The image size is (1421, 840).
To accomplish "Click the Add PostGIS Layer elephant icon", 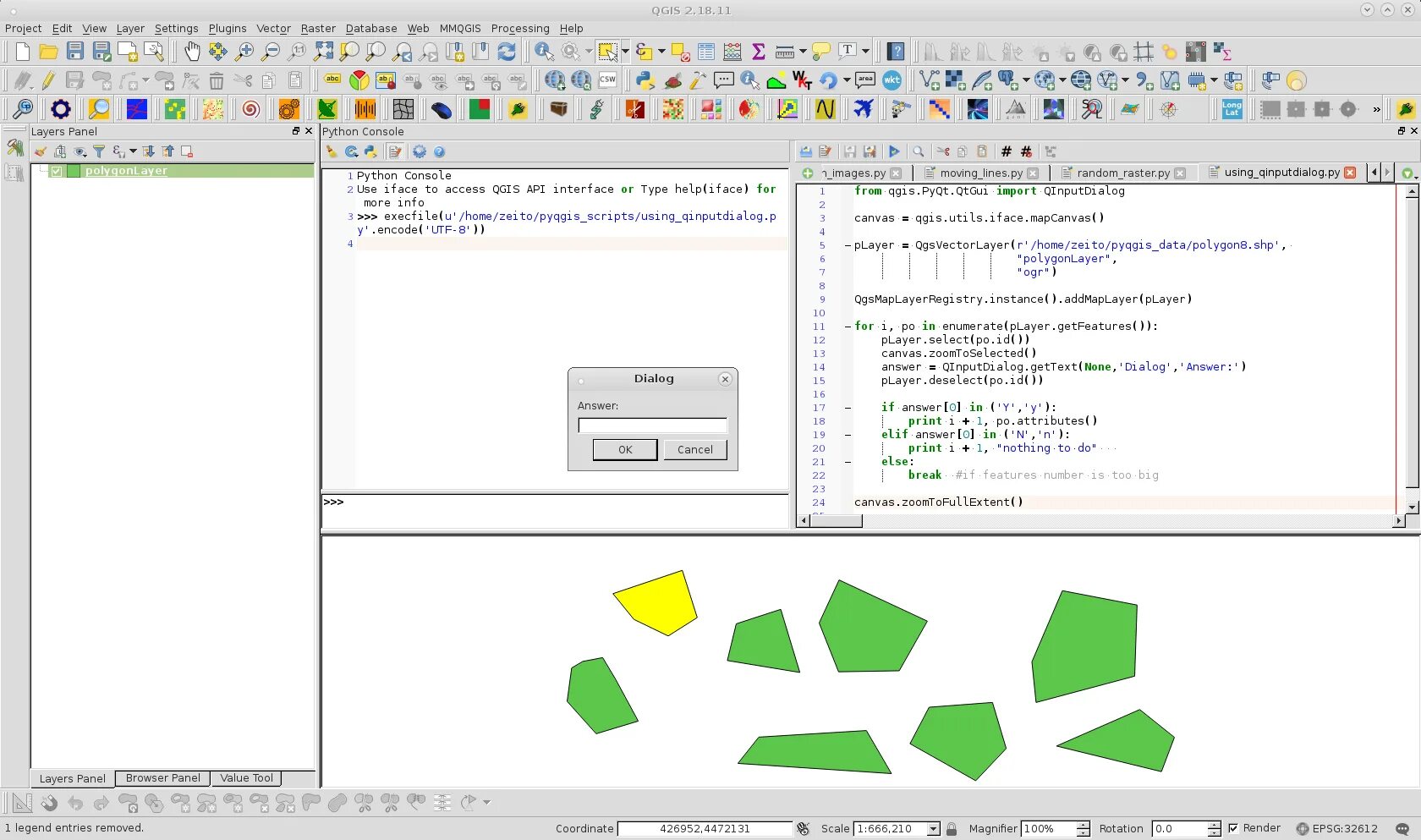I will [x=1007, y=80].
